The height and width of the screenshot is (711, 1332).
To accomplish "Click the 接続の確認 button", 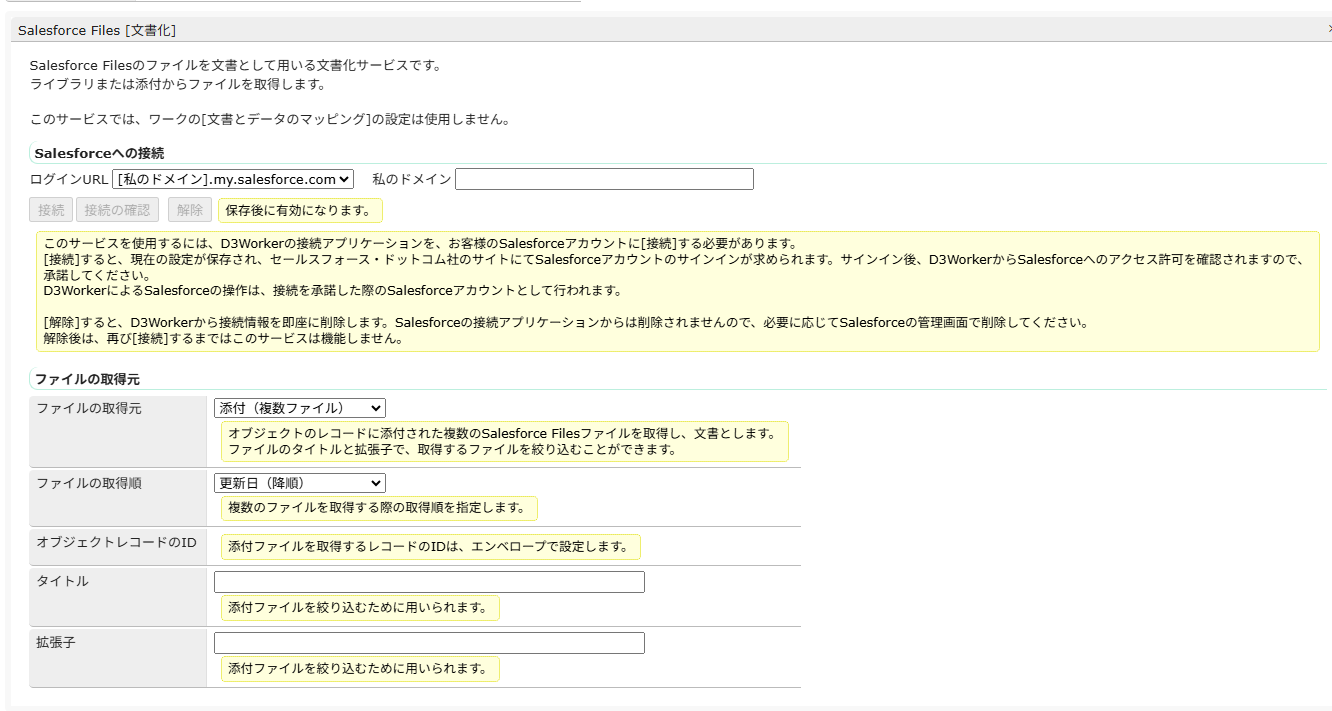I will [117, 210].
